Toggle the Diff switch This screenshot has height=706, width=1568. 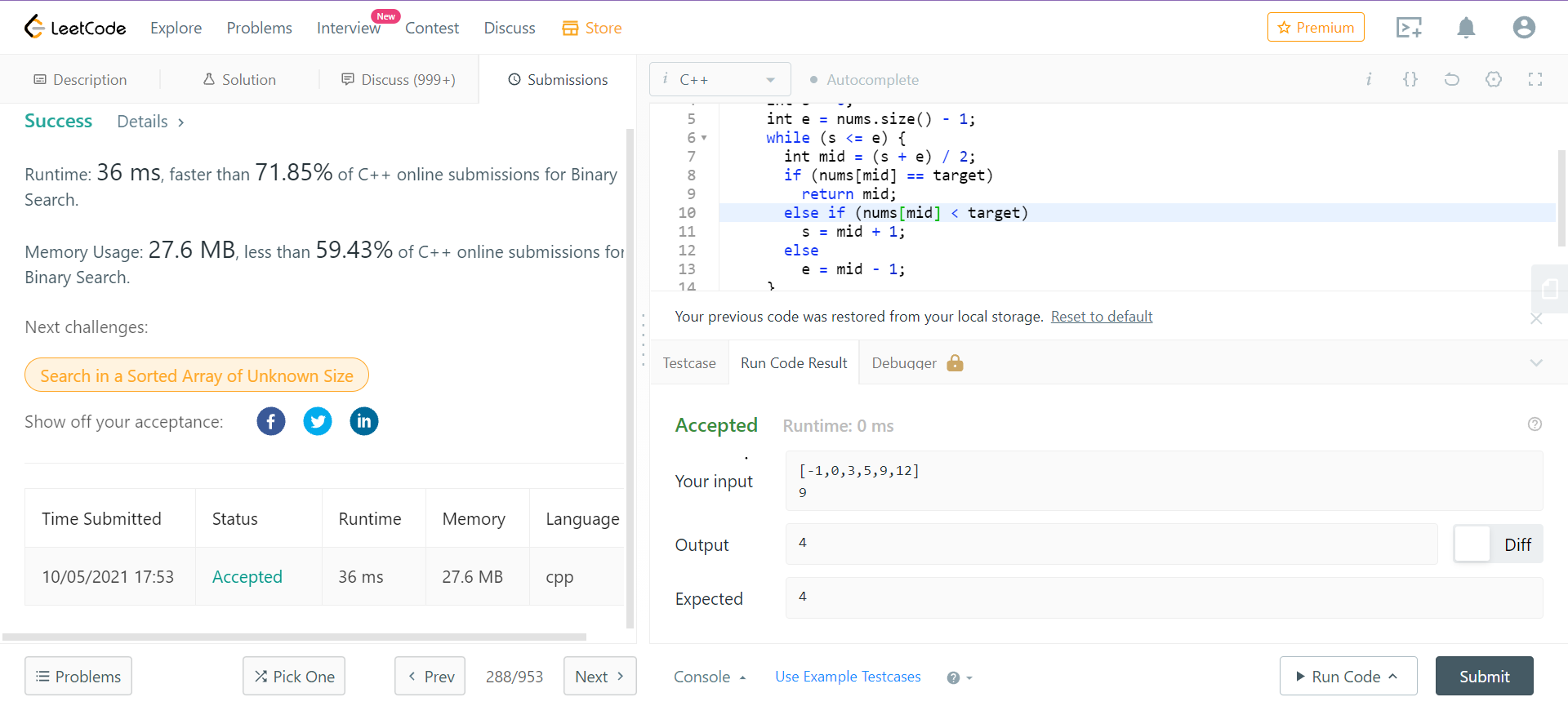click(1499, 544)
